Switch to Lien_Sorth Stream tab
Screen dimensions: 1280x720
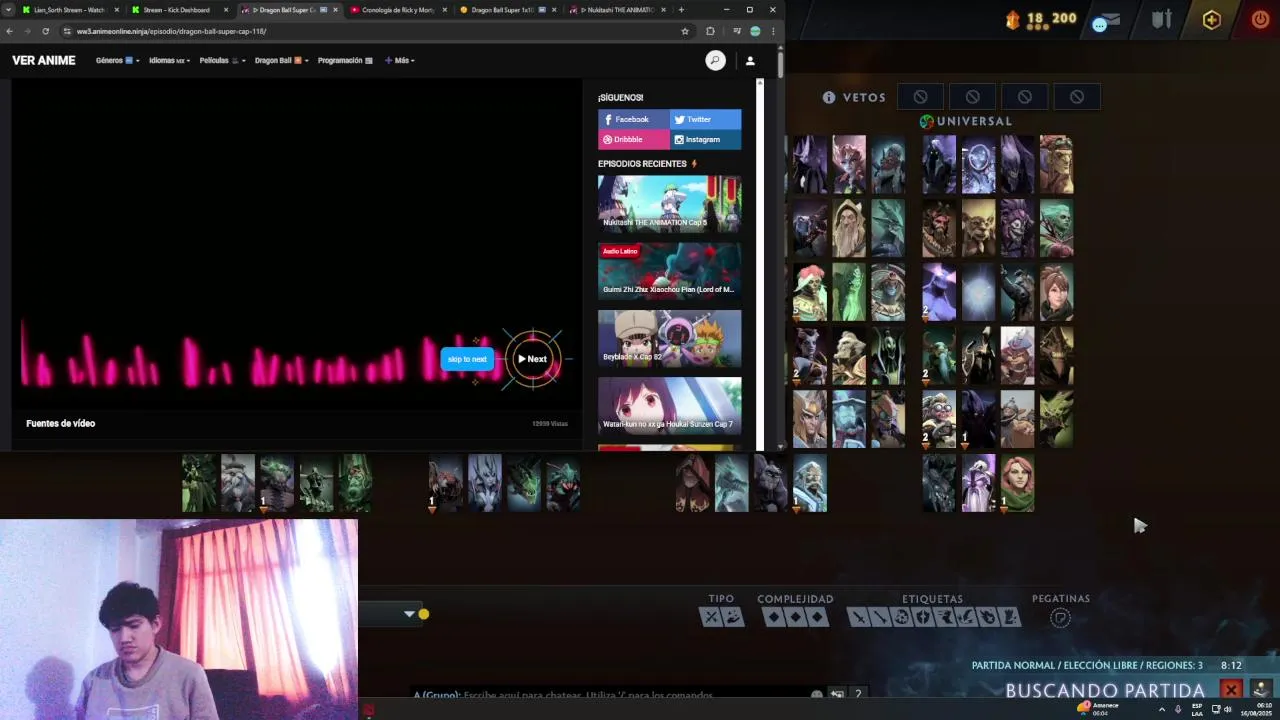coord(70,10)
